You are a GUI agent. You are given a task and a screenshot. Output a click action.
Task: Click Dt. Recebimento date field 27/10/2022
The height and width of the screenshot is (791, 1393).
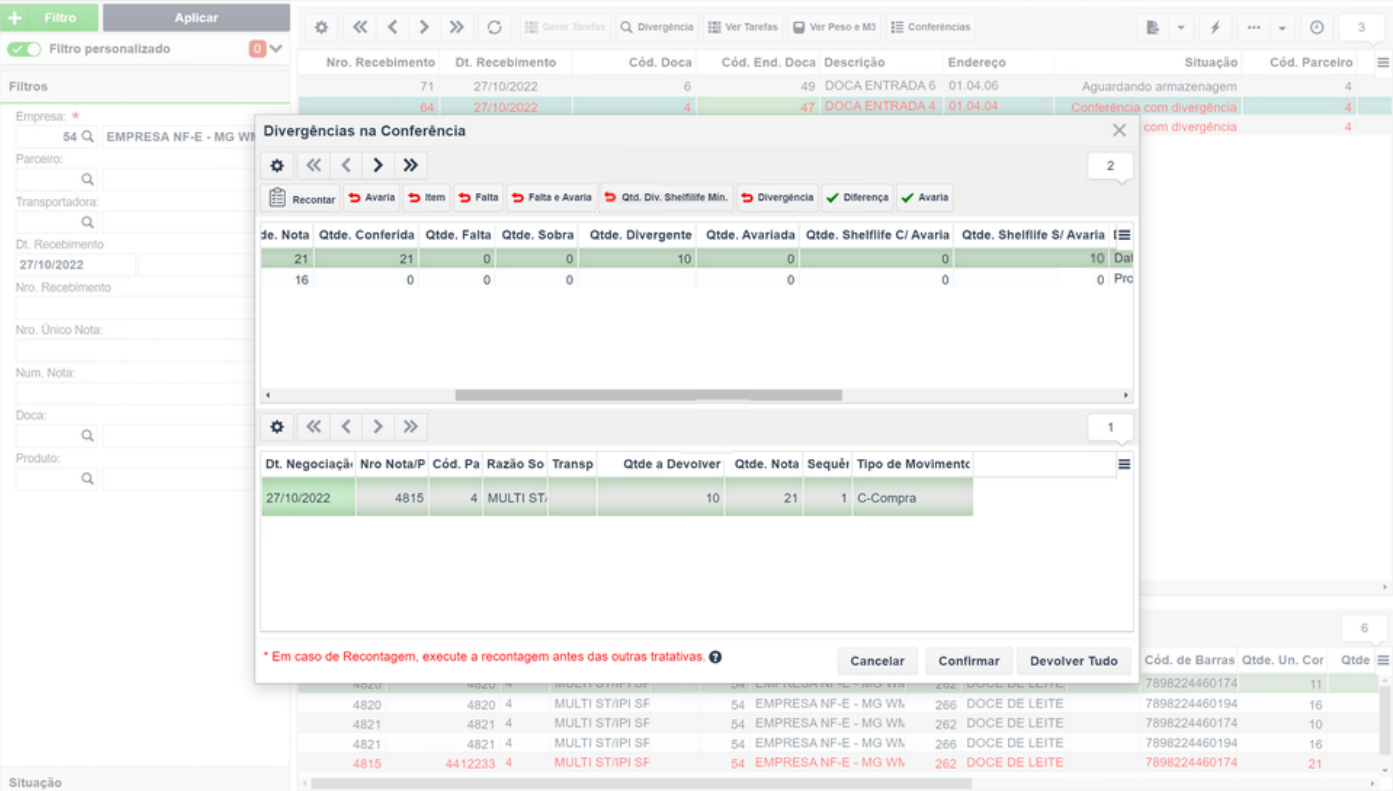coord(75,265)
